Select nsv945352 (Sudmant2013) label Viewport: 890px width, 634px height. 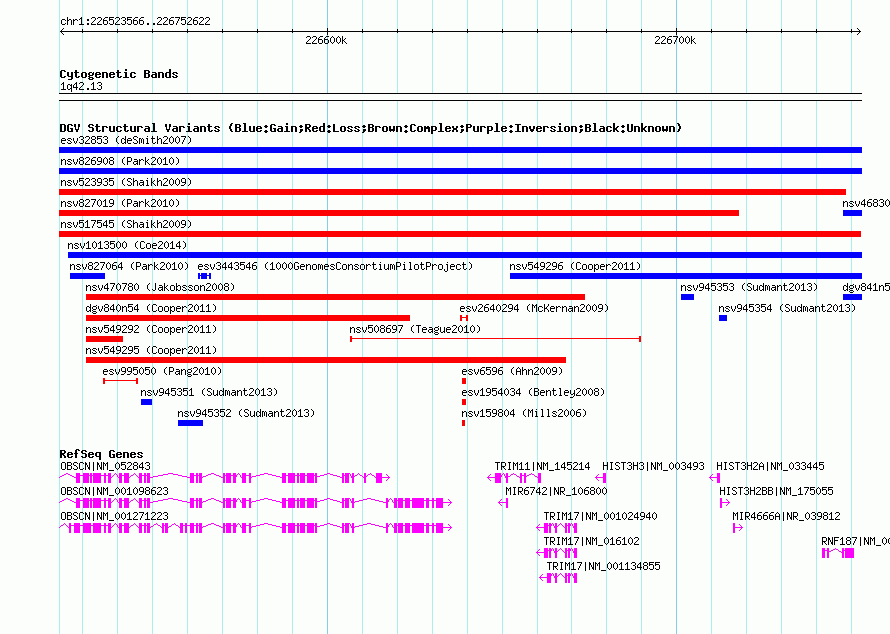point(246,413)
